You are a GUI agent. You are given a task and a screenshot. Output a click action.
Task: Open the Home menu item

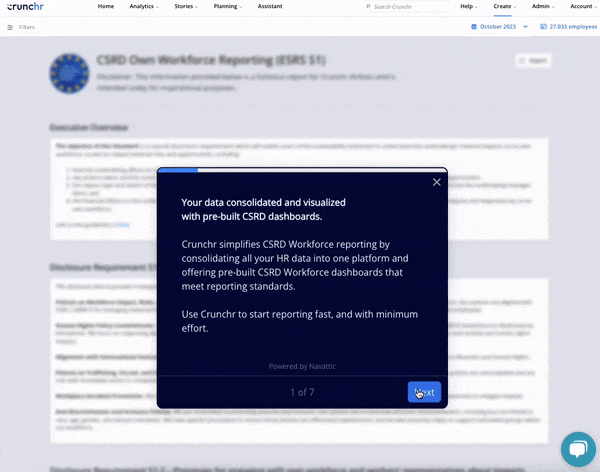click(x=106, y=6)
